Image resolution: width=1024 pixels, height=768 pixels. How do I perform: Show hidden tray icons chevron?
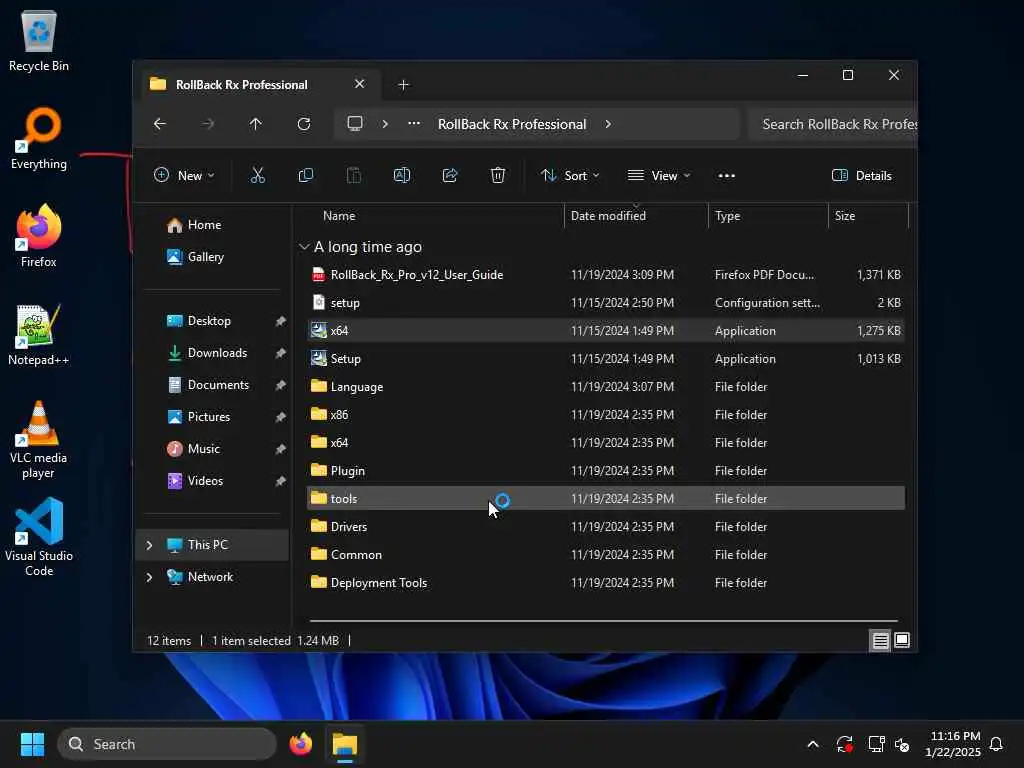coord(813,744)
